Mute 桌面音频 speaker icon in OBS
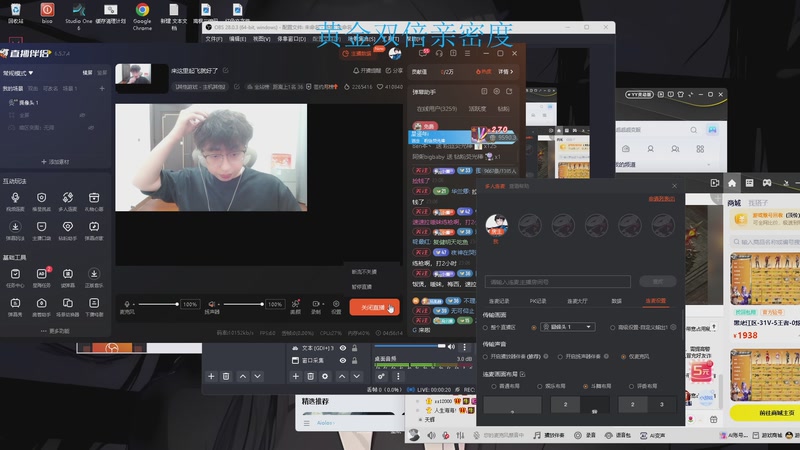 coord(451,347)
